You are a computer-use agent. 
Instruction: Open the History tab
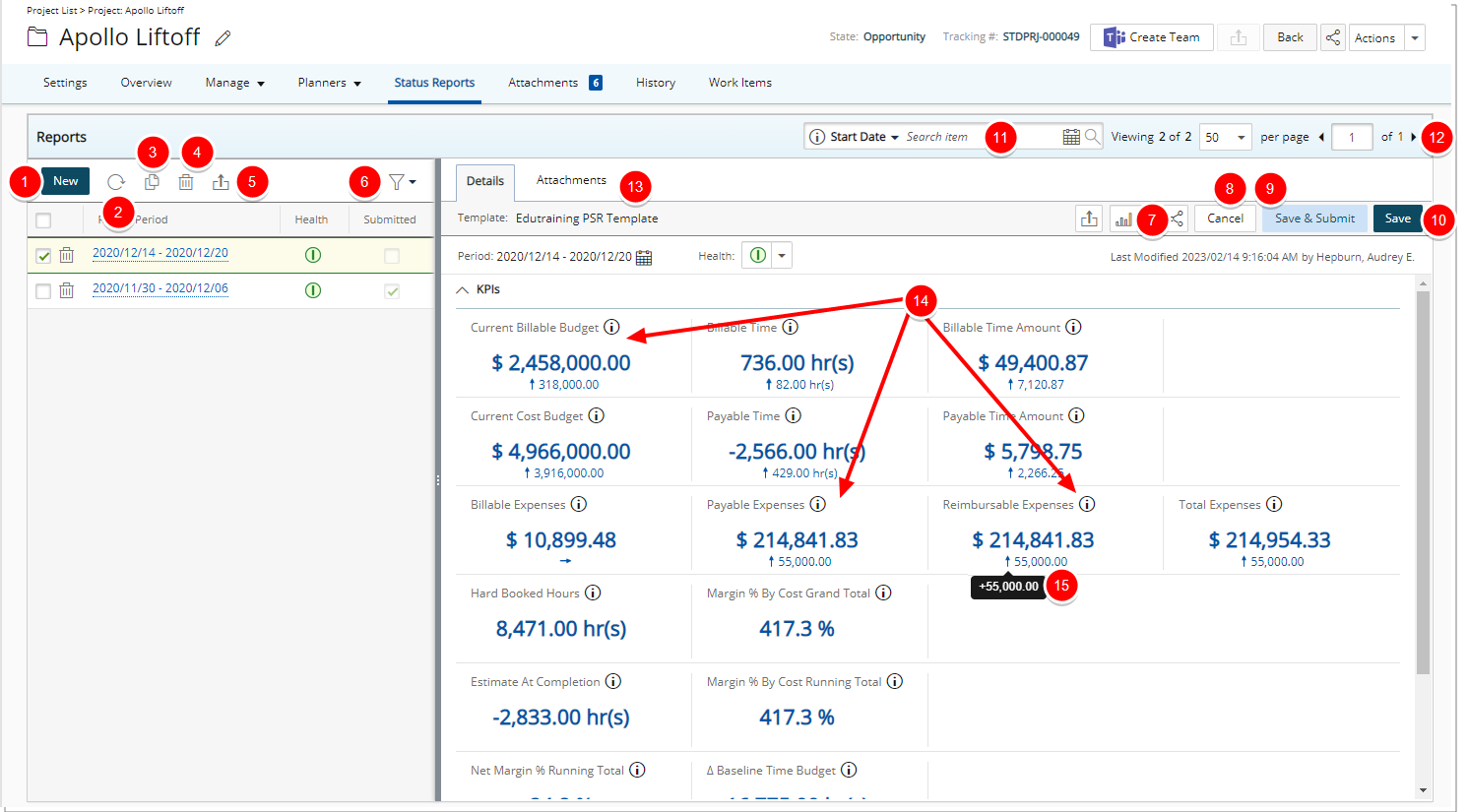(656, 83)
